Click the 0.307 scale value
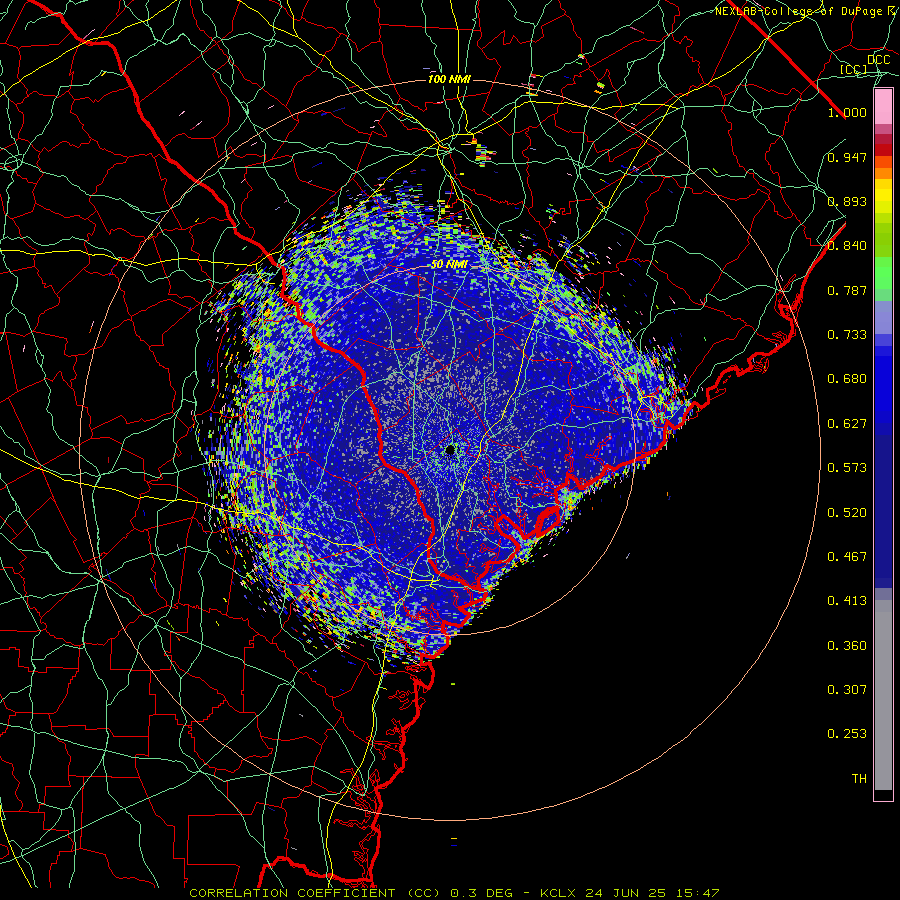900x900 pixels. coord(847,690)
